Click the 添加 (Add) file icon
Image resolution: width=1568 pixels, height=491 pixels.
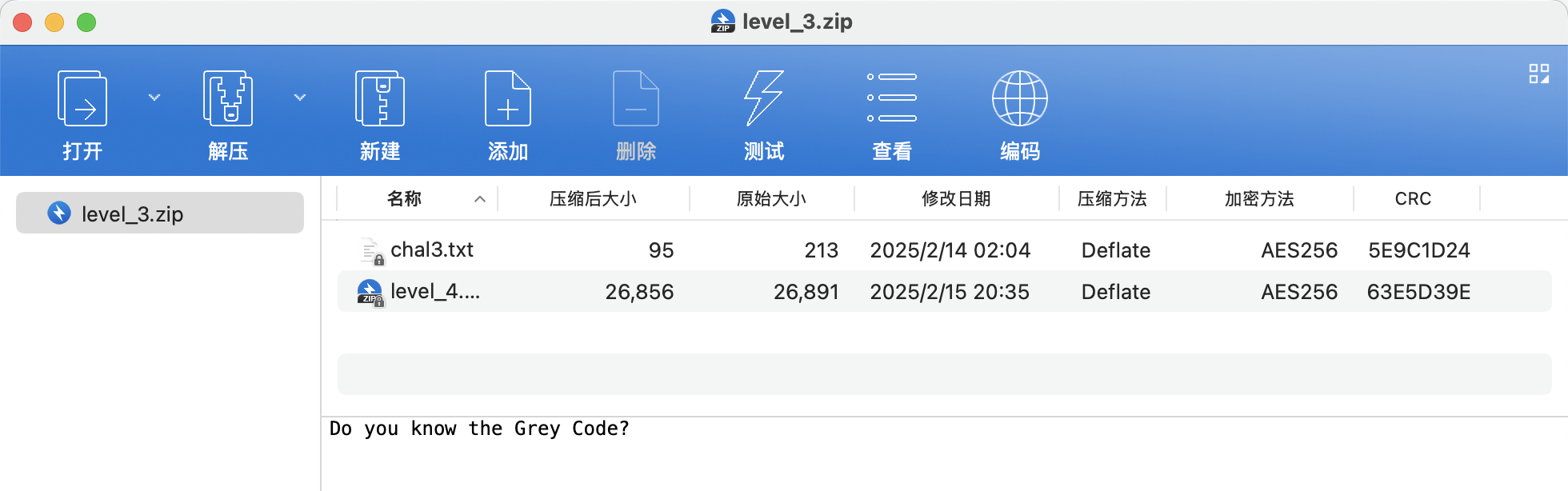click(508, 99)
